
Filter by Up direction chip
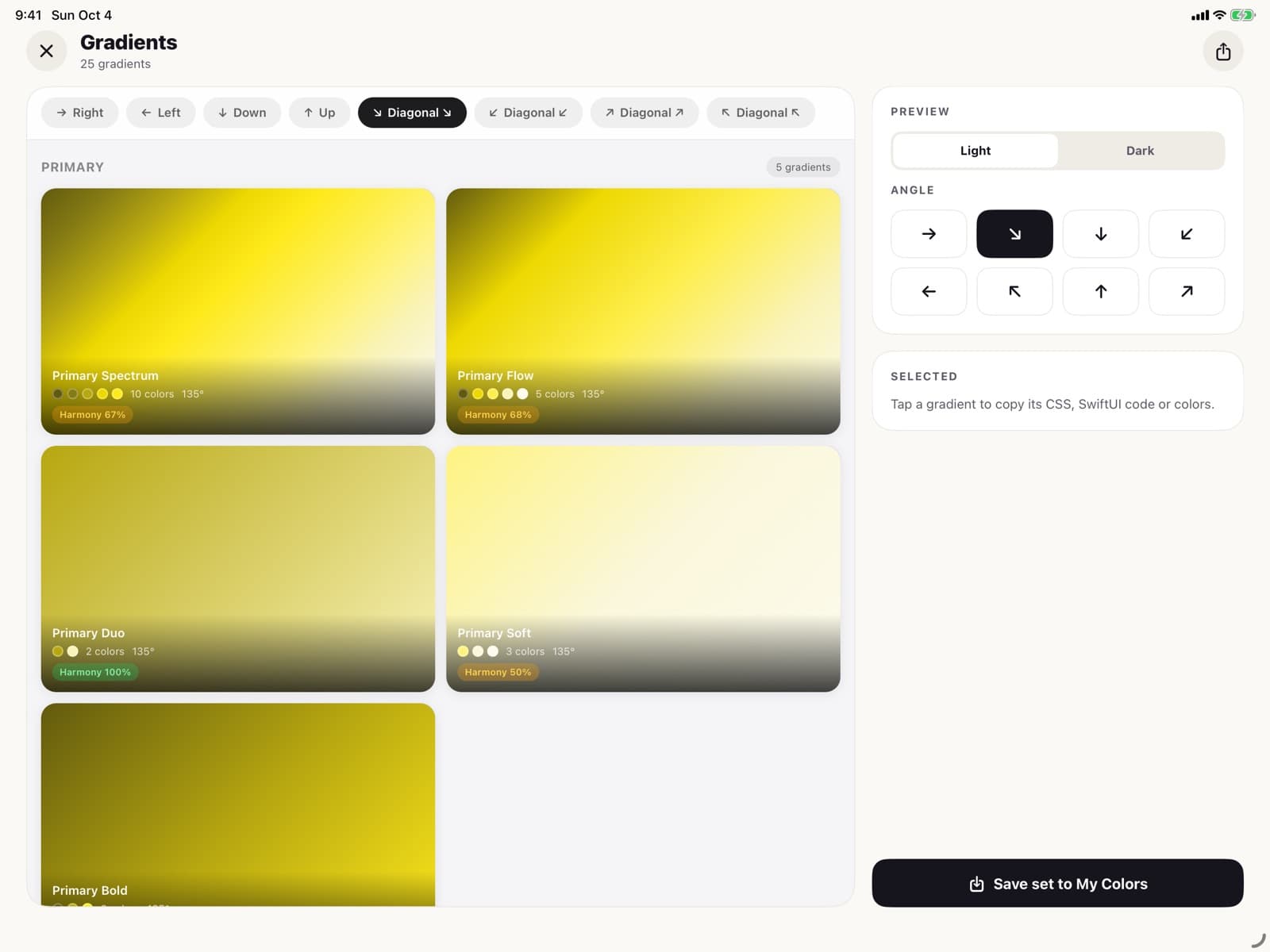[320, 113]
